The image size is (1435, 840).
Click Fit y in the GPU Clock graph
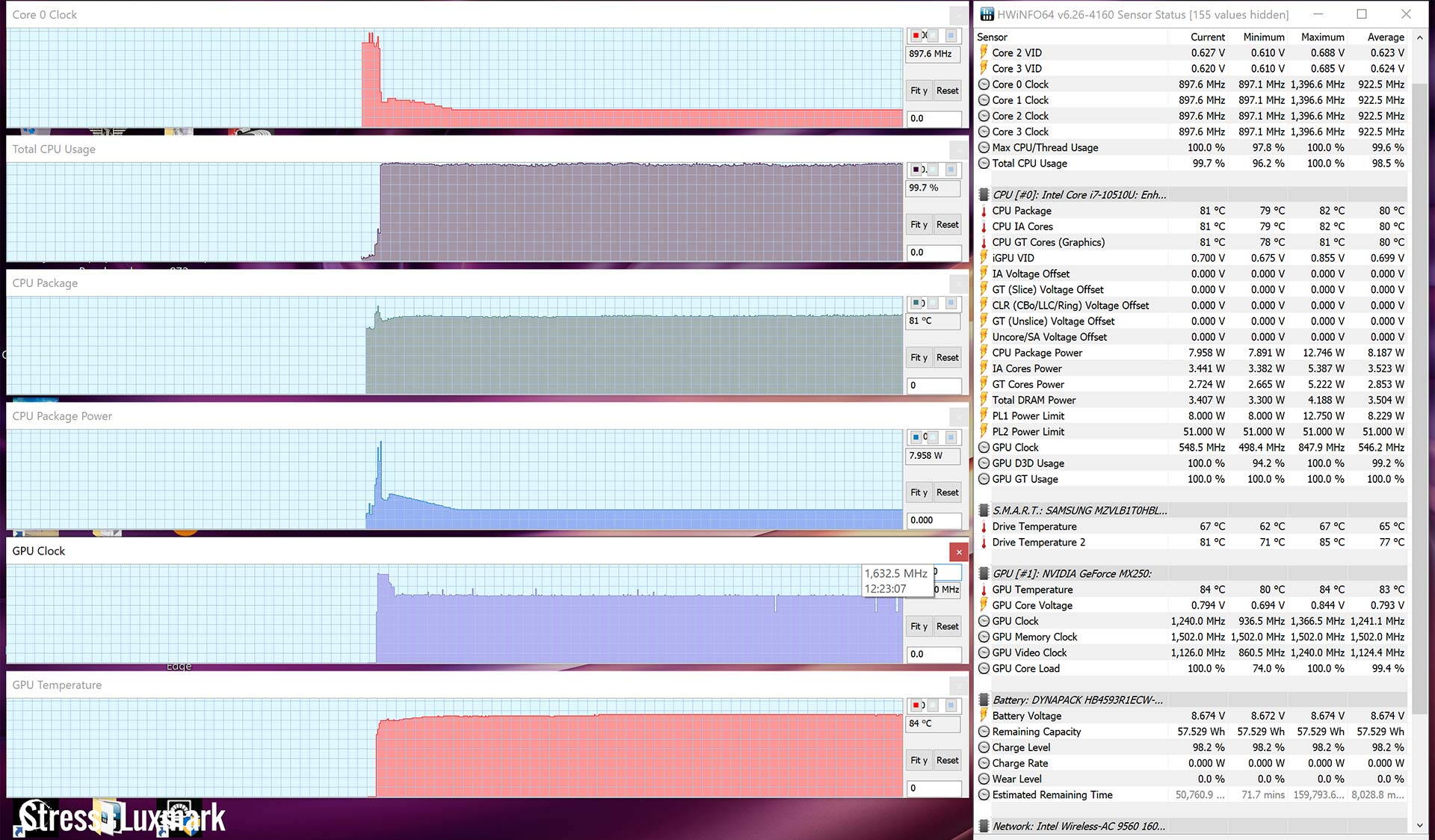point(919,626)
